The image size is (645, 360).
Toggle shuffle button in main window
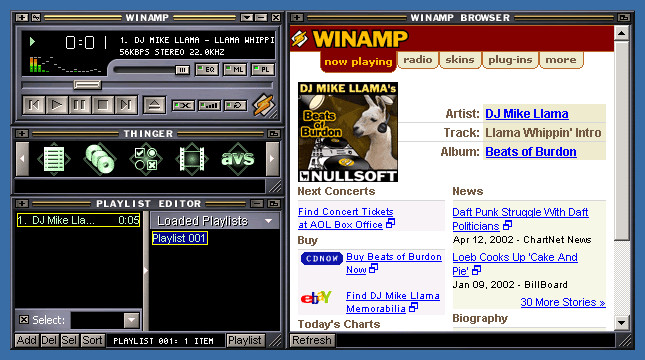pos(209,106)
